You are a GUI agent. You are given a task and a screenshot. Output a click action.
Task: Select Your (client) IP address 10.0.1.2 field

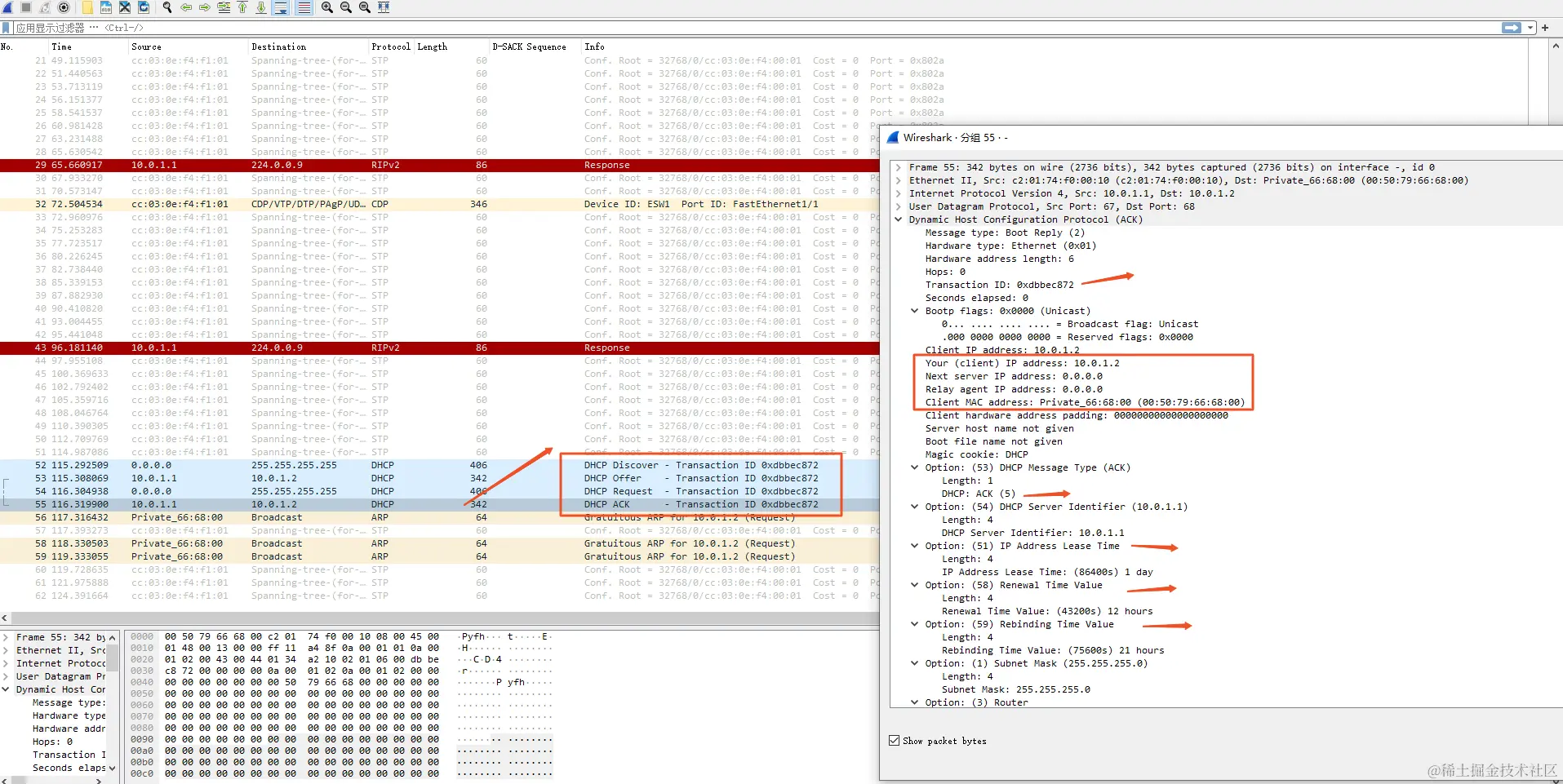(x=1022, y=363)
